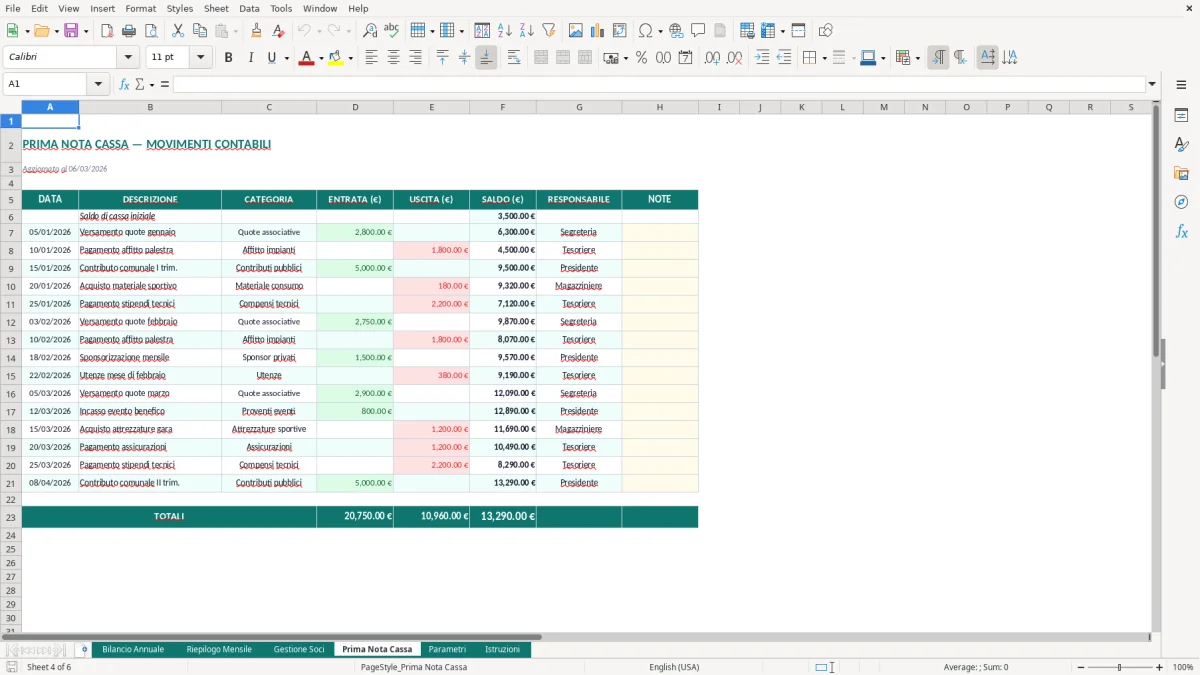Image resolution: width=1200 pixels, height=675 pixels.
Task: Select row 23 header
Action: 11,517
